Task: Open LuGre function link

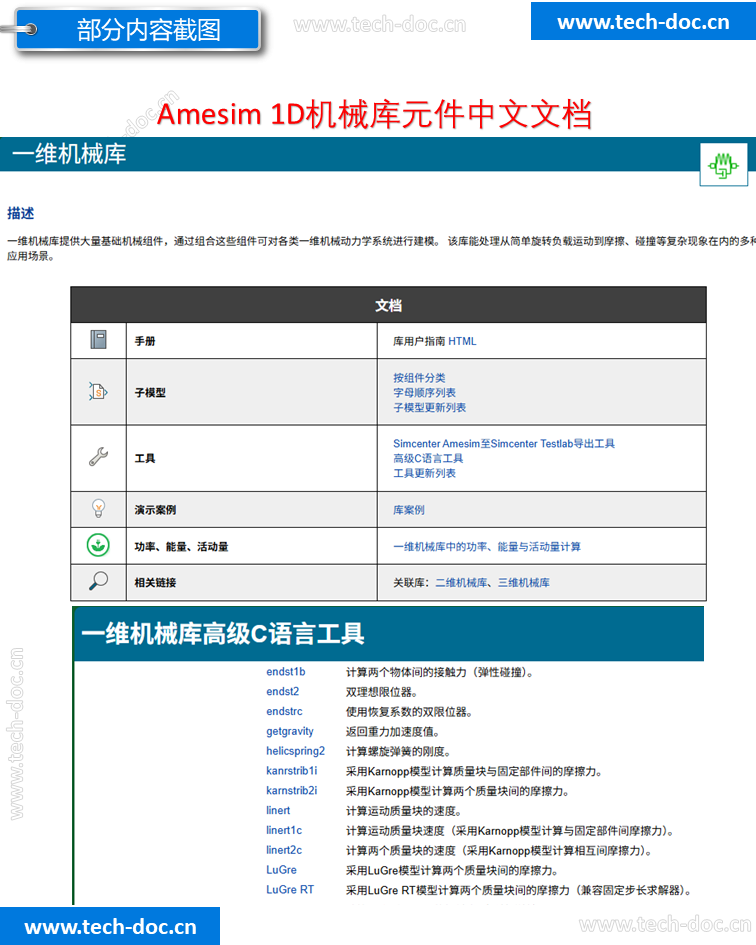Action: click(x=282, y=870)
